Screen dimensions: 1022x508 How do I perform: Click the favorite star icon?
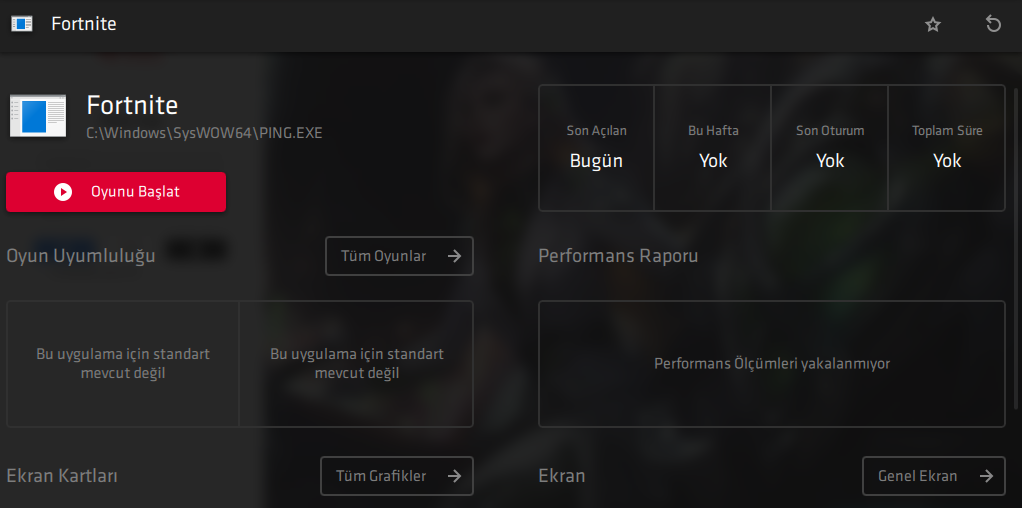[x=933, y=25]
